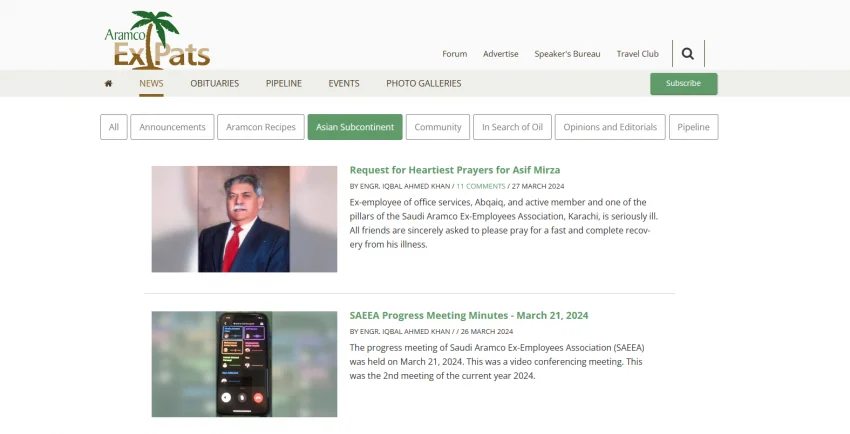Show Opinions and Editorials category
Screen dimensions: 850x434
pos(610,127)
